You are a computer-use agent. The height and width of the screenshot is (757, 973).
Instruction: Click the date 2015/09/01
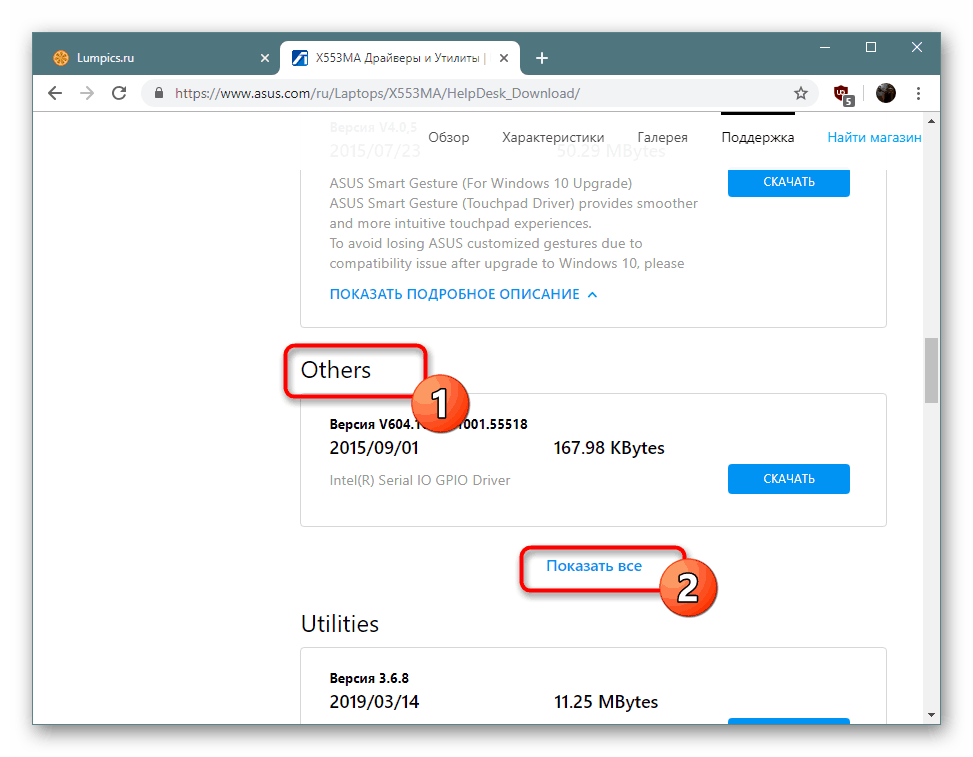point(374,448)
